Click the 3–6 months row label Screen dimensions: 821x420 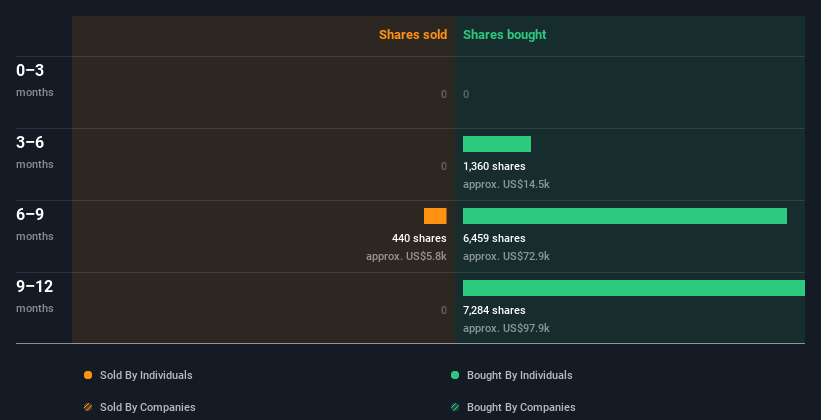(35, 152)
